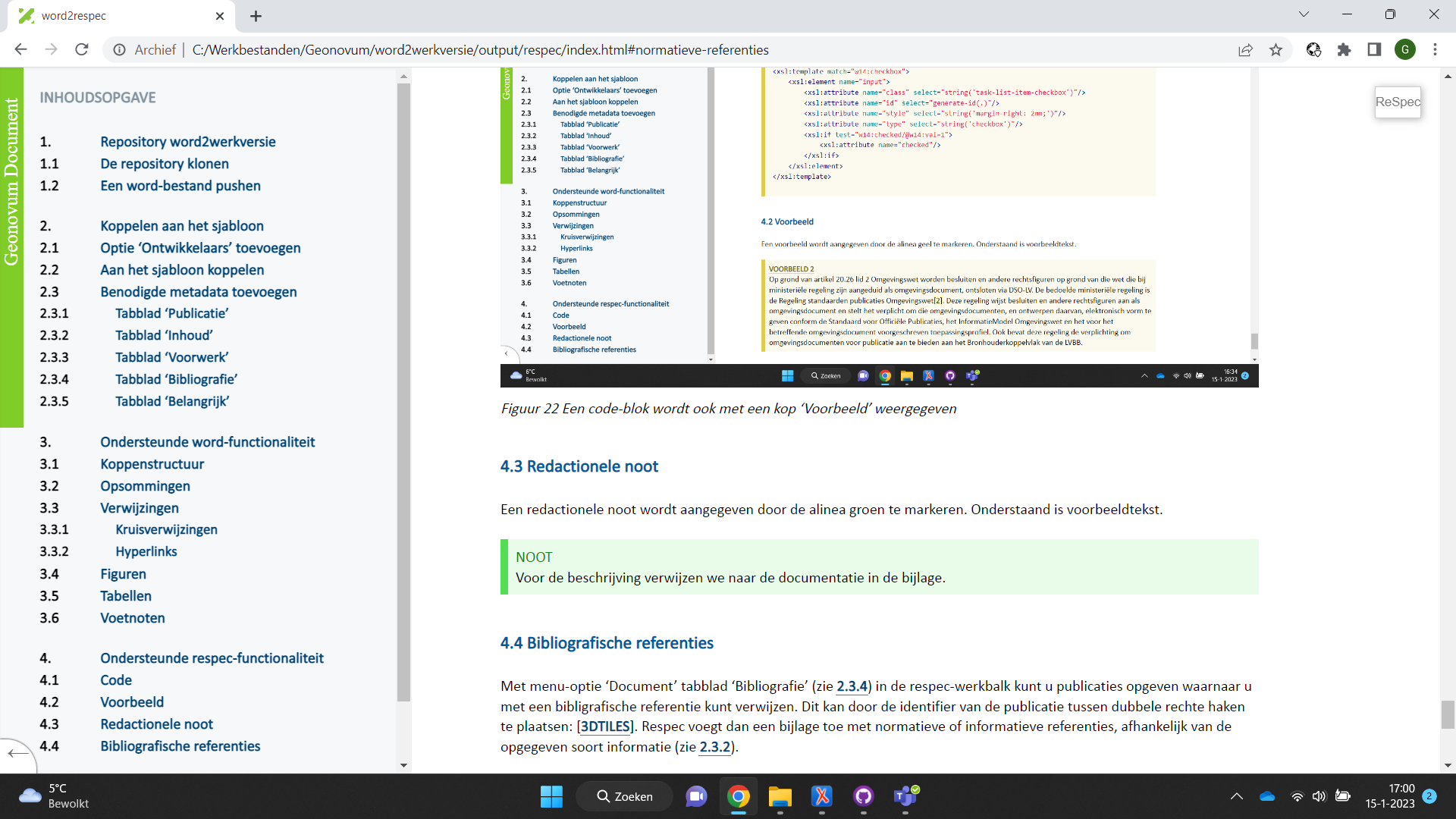Click the '4.4 Bibliografische referenties' heading

[607, 643]
